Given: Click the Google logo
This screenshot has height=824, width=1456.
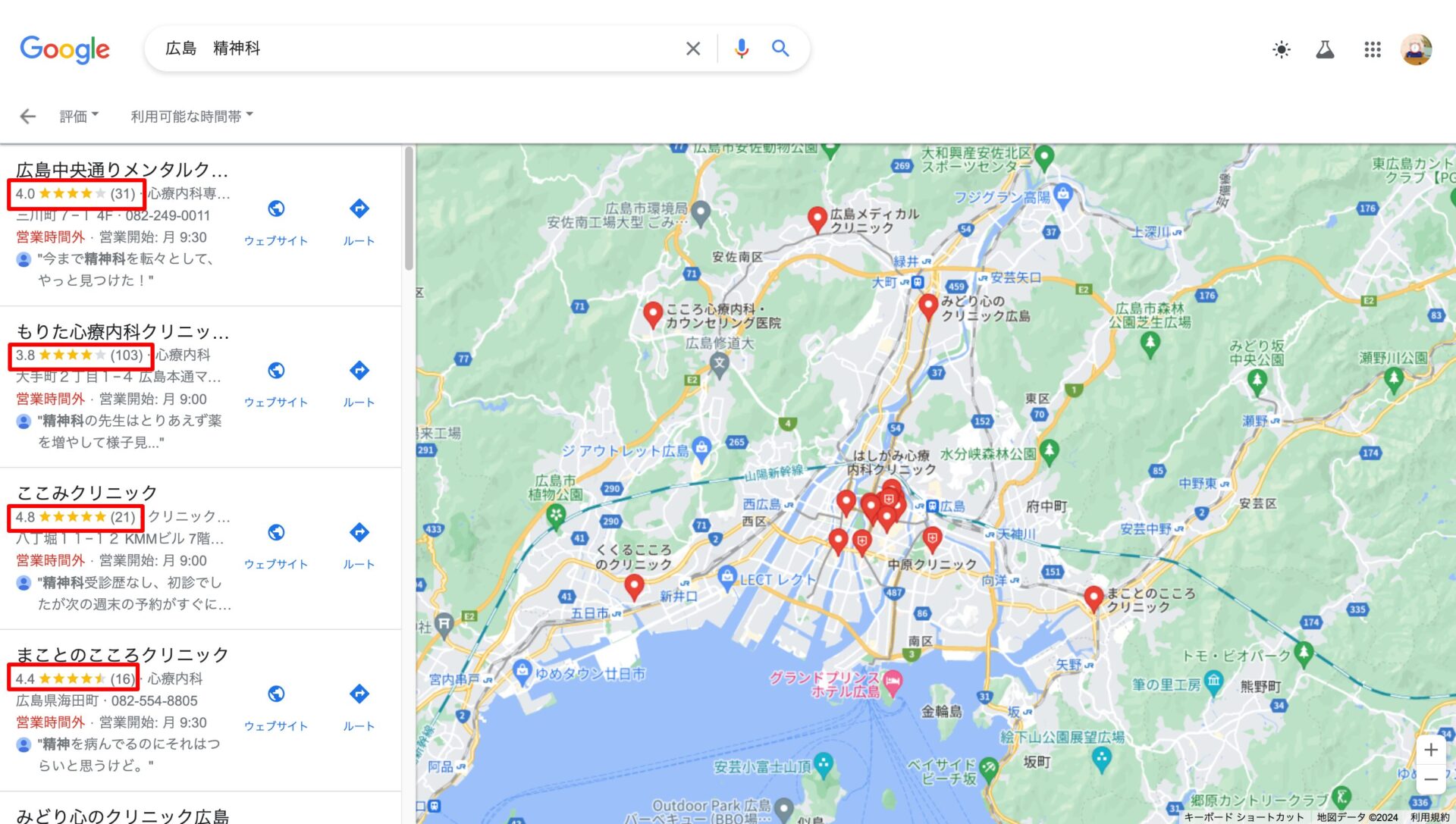Looking at the screenshot, I should pyautogui.click(x=65, y=49).
